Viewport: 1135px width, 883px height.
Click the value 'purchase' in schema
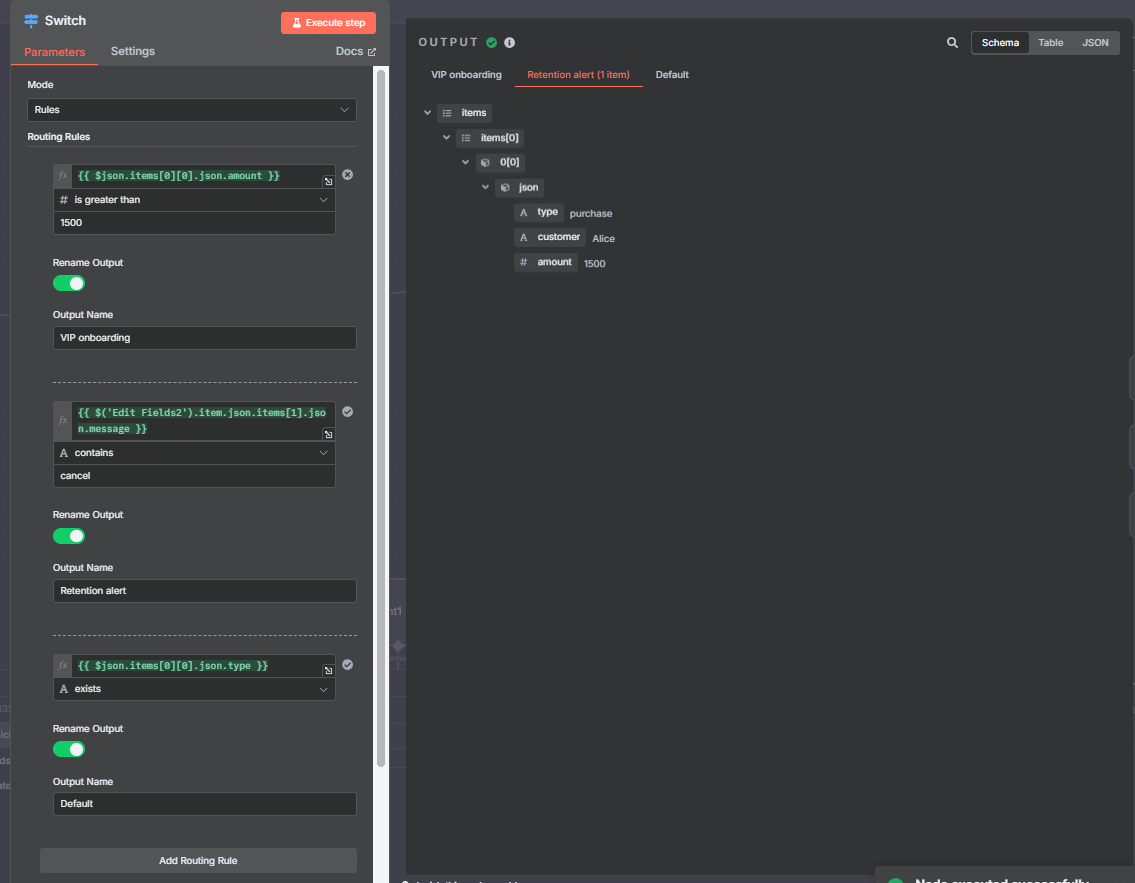pos(591,214)
